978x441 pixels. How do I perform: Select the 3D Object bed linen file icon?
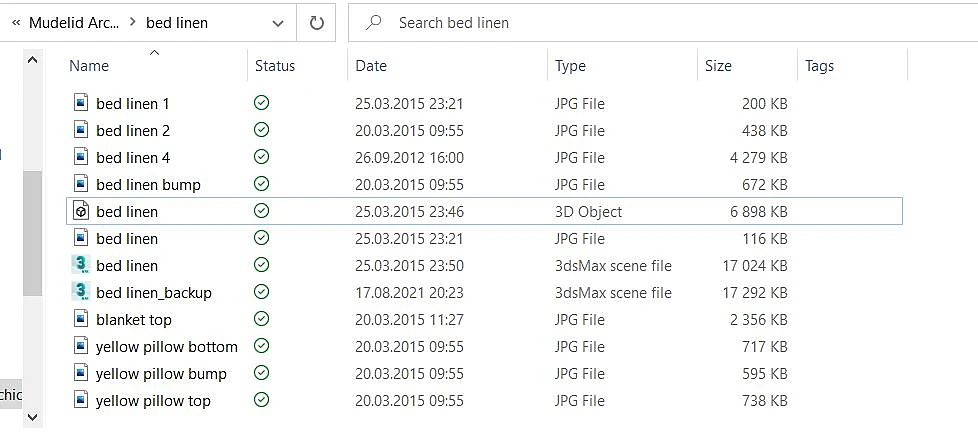point(81,211)
